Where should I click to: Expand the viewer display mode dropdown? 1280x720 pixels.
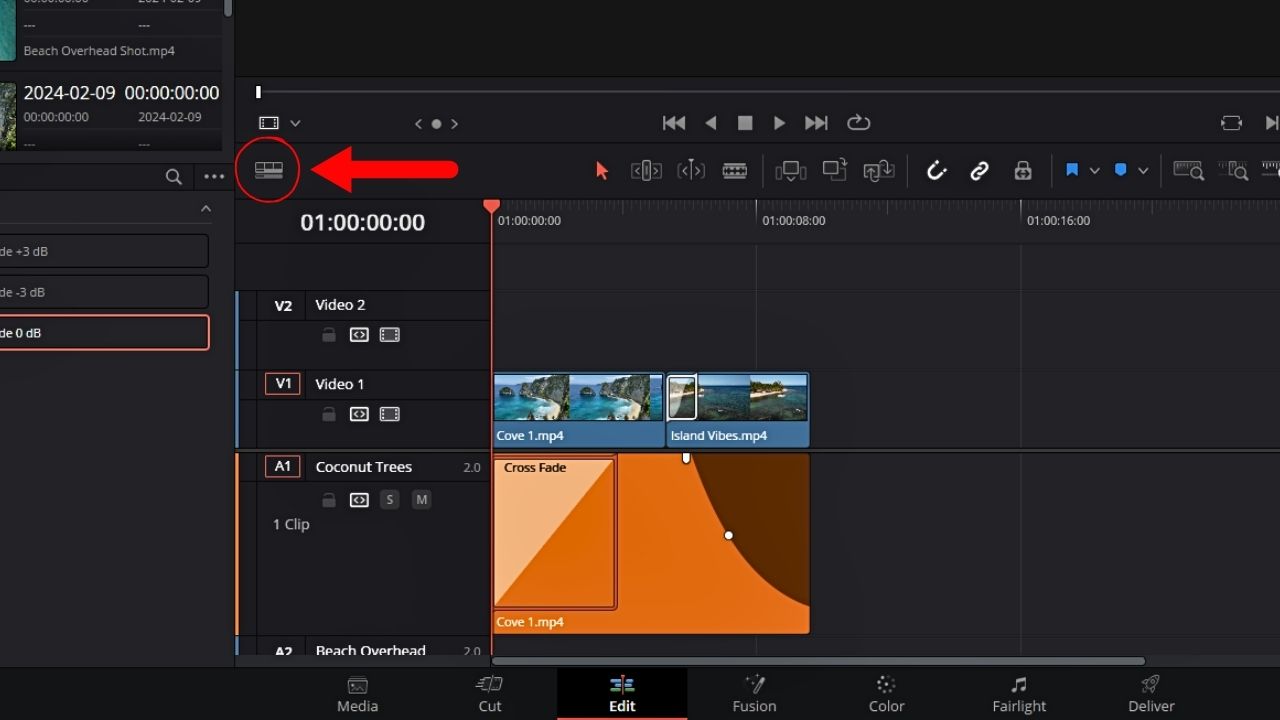(x=294, y=122)
